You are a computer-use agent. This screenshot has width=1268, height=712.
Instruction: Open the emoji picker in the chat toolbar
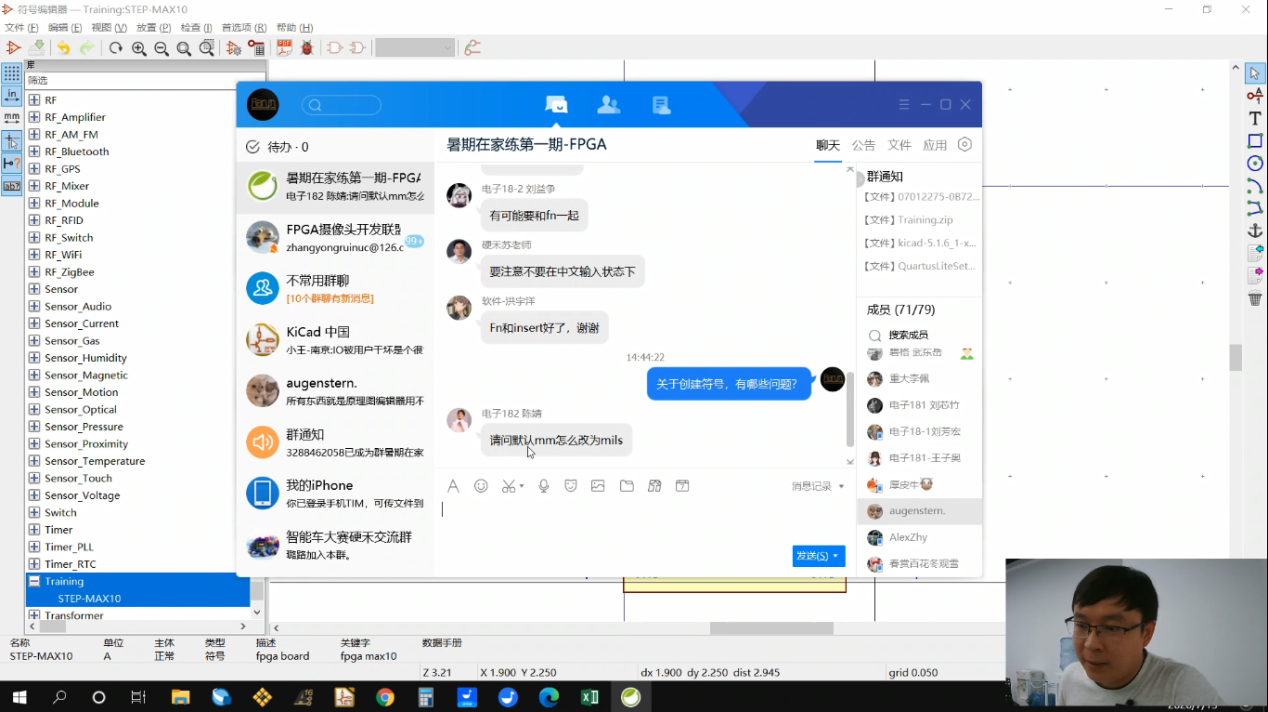481,486
